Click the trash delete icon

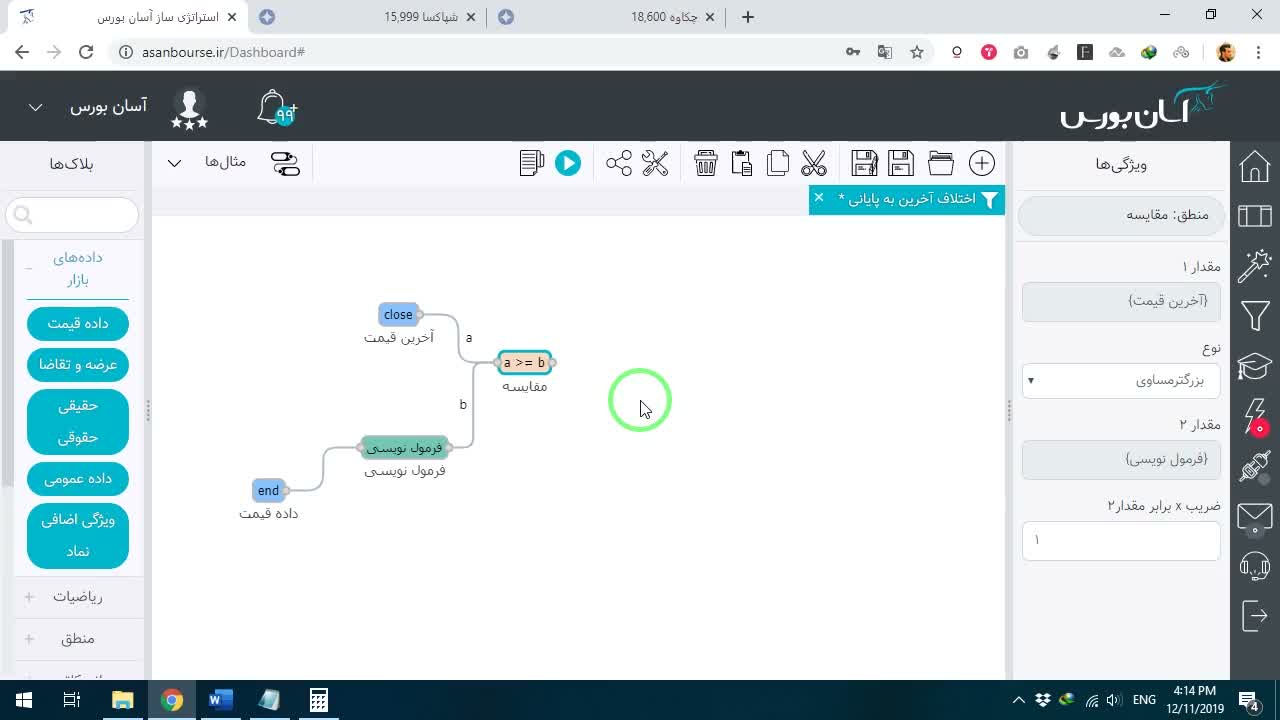coord(706,163)
